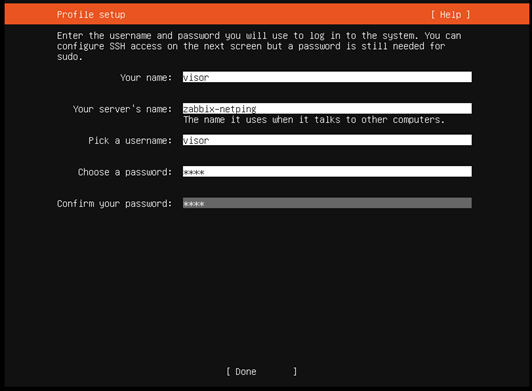Click the 'Your server's name:' label
532x391 pixels.
(122, 109)
